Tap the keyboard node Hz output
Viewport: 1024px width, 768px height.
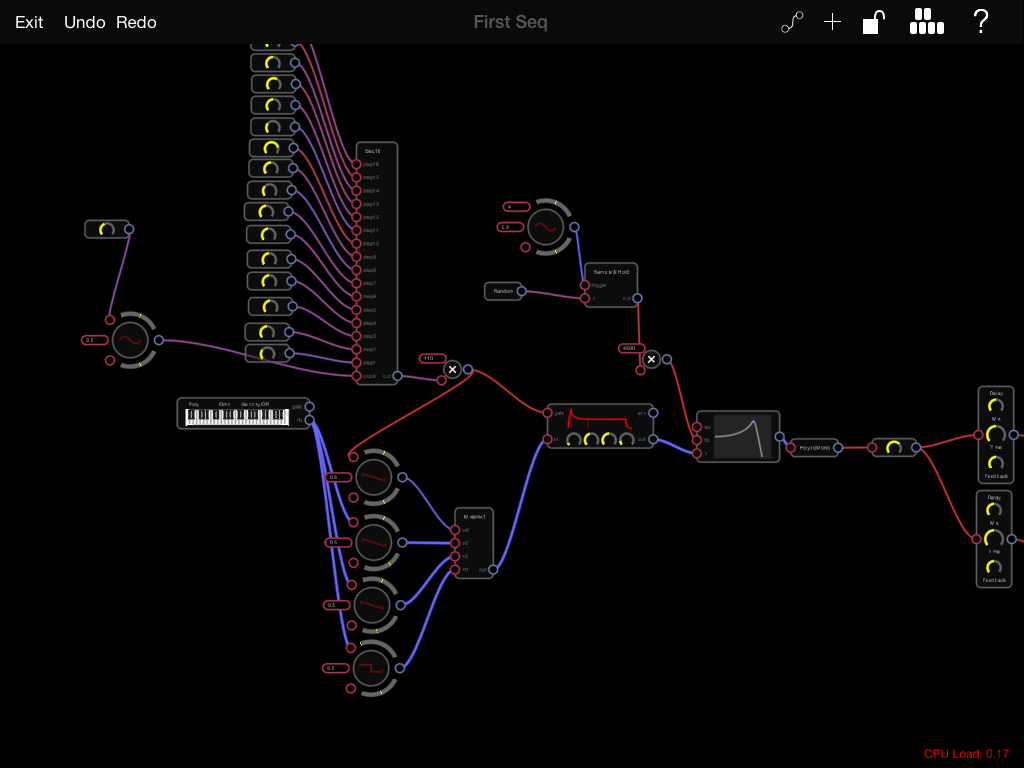tap(310, 420)
